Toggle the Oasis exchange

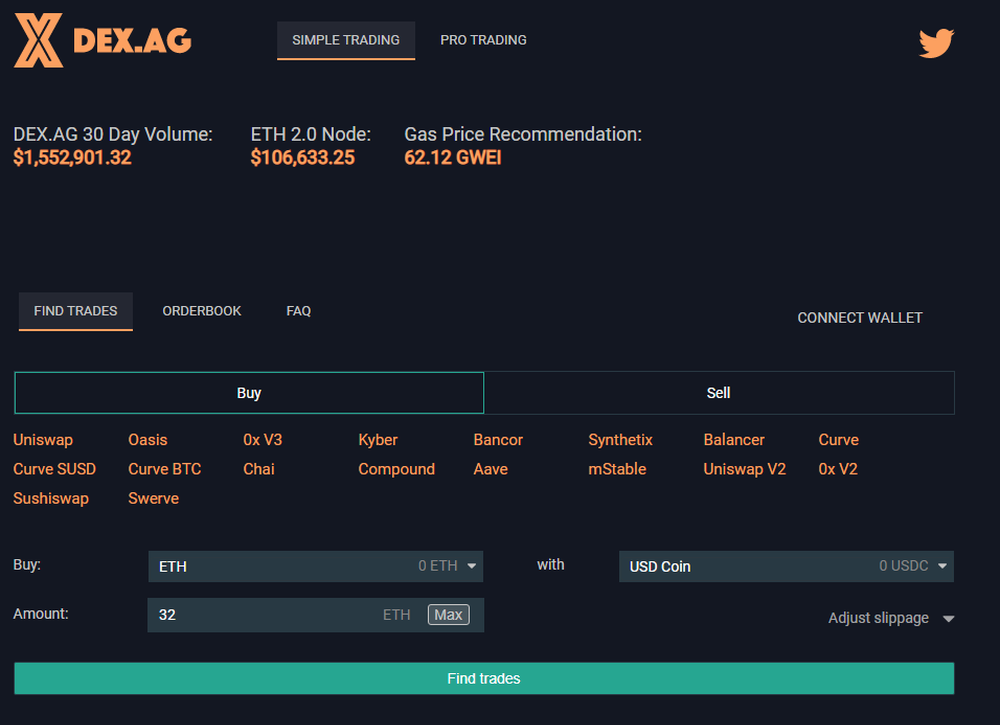click(147, 440)
